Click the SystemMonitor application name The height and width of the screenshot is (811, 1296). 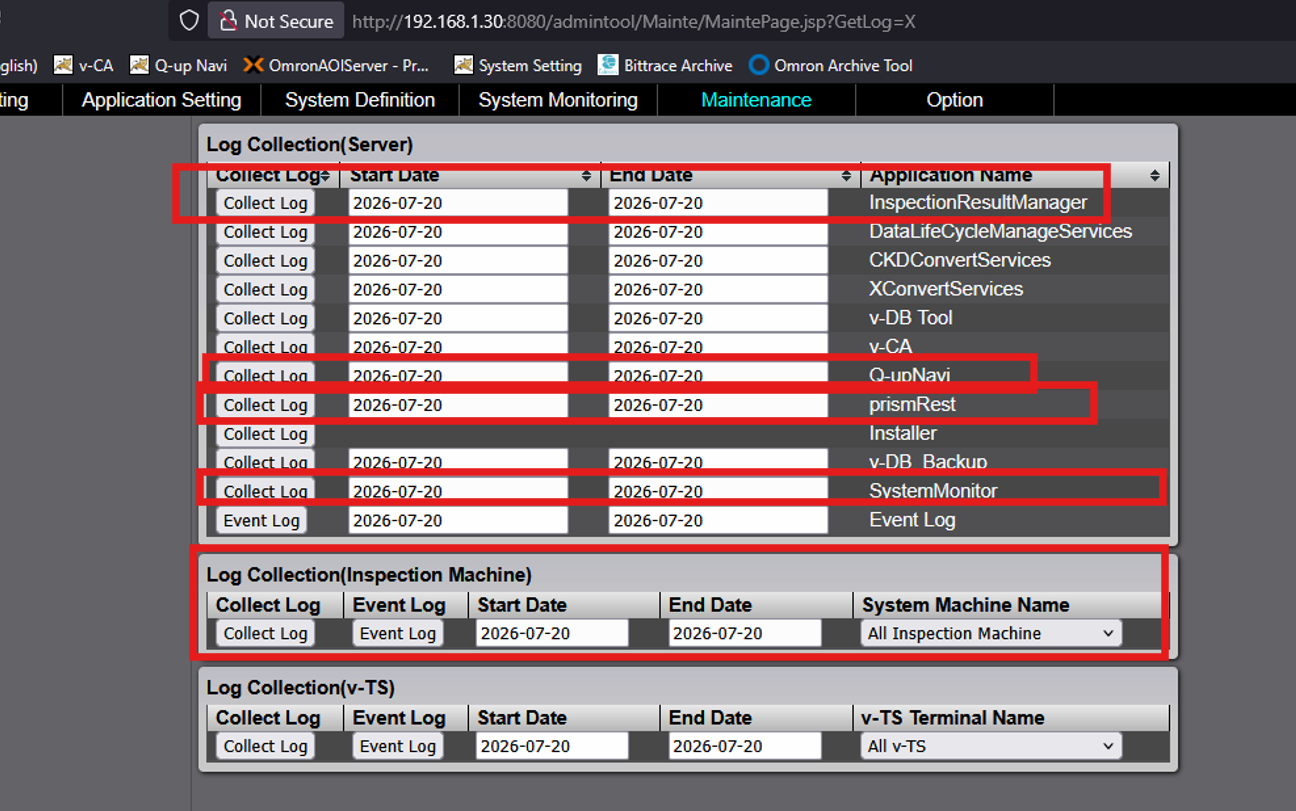[933, 491]
